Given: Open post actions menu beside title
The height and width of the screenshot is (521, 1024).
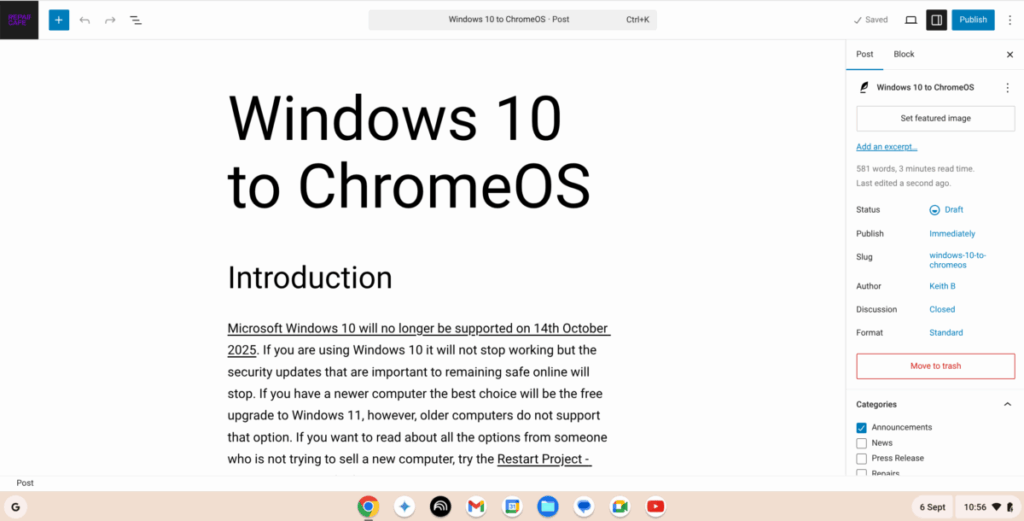Looking at the screenshot, I should tap(1008, 87).
